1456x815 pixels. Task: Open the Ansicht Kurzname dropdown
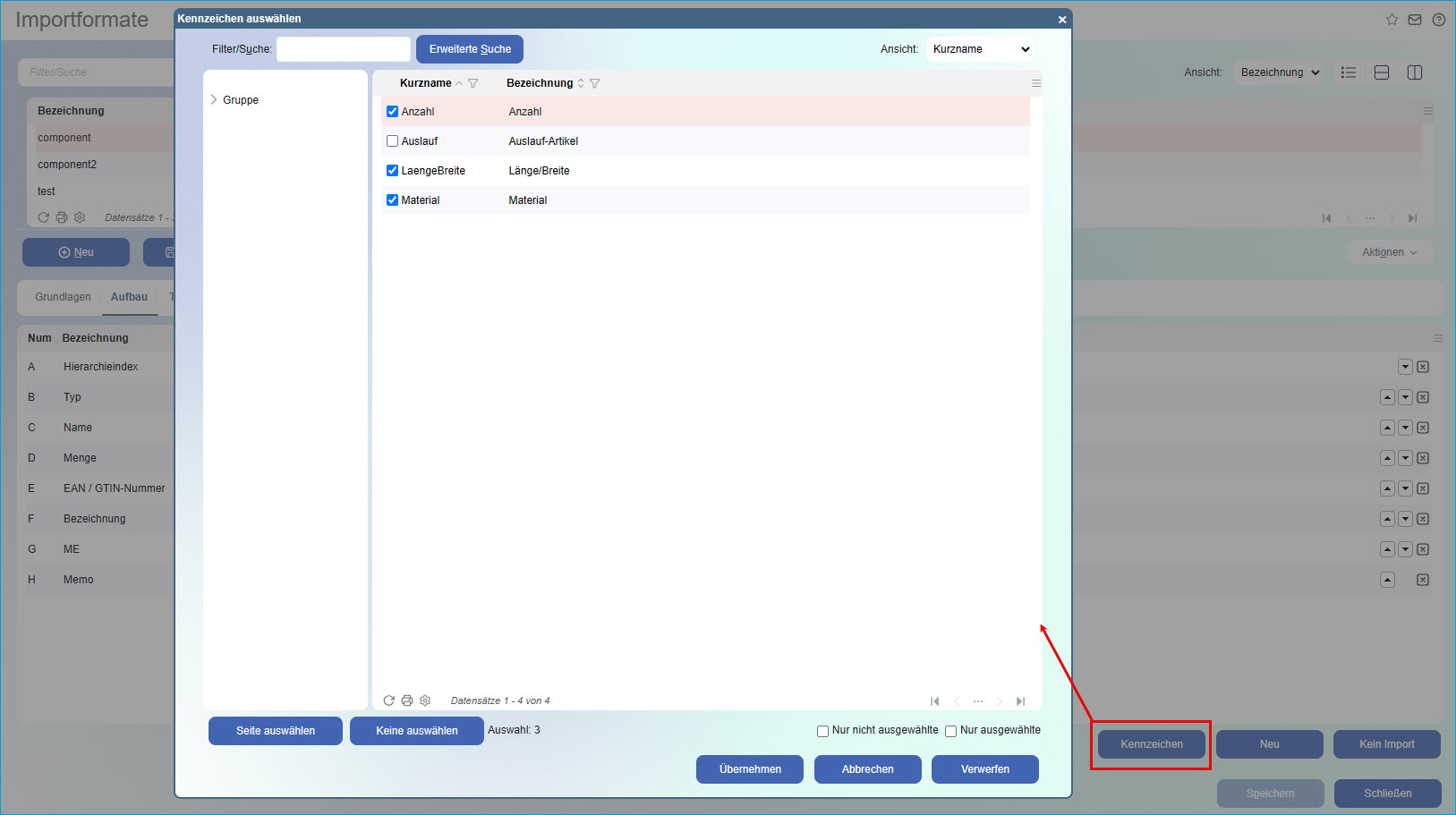point(981,49)
